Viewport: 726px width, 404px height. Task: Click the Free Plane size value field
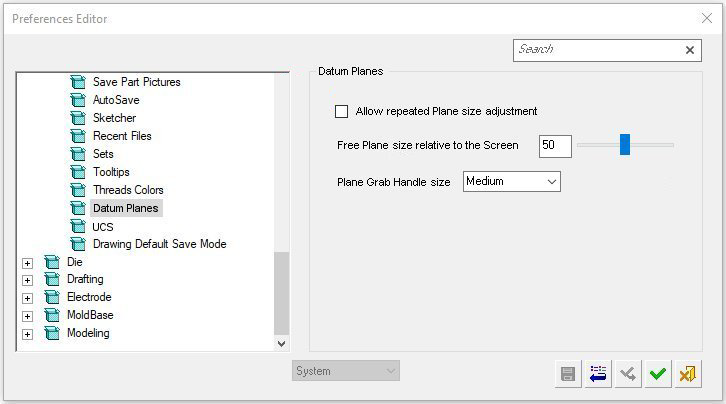[x=554, y=146]
